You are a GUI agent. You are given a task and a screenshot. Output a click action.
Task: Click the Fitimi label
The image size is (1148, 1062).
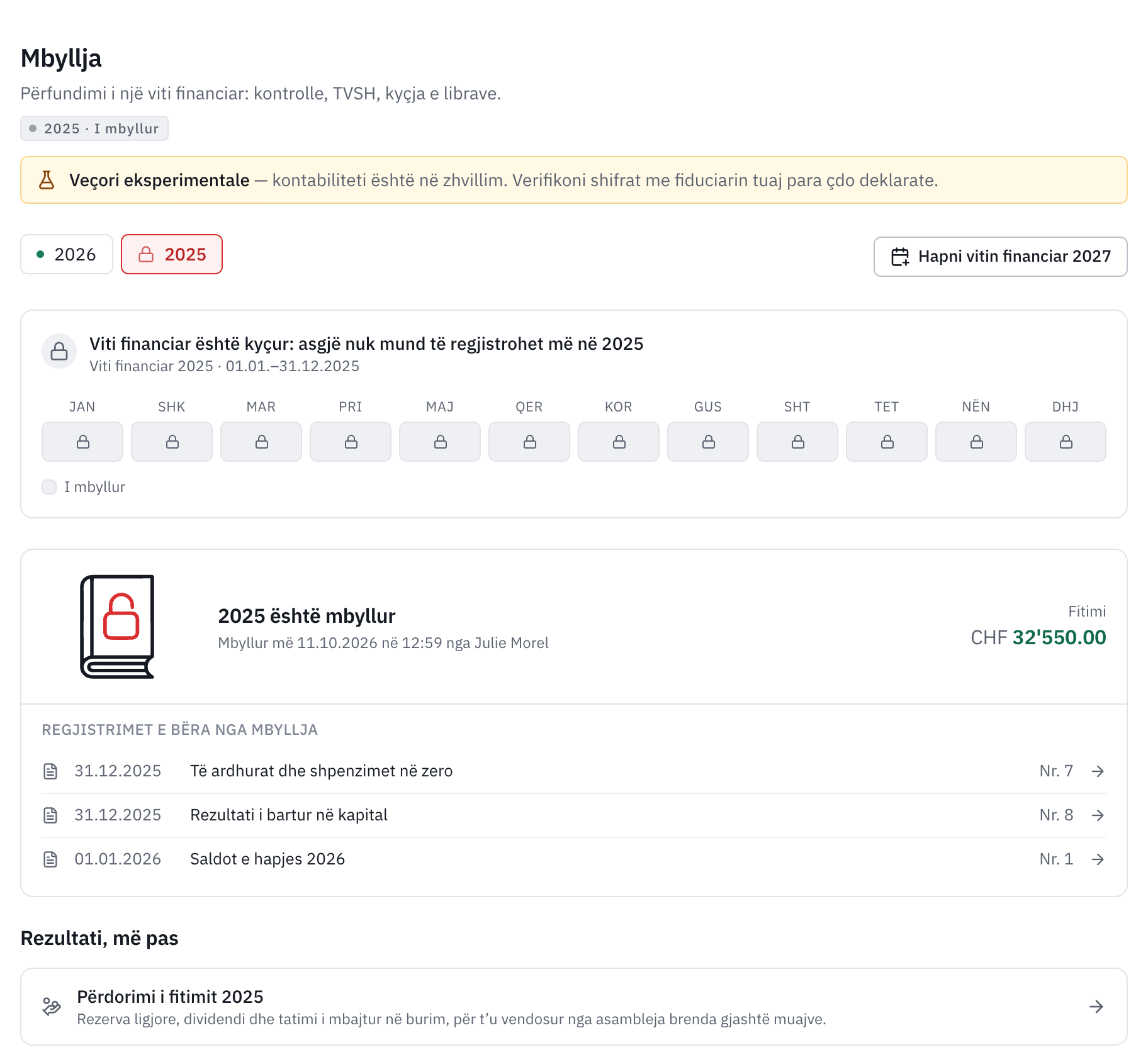click(x=1087, y=612)
